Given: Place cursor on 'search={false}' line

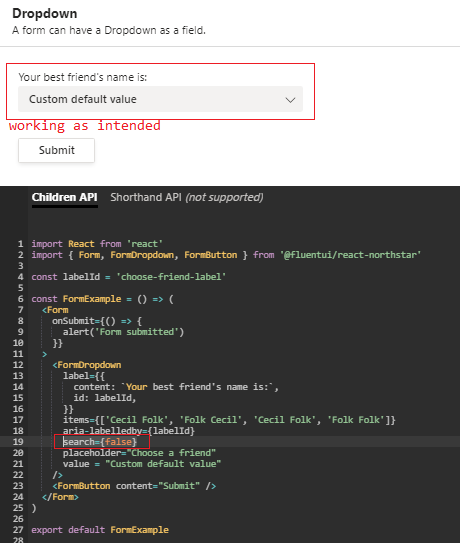Looking at the screenshot, I should tap(100, 442).
